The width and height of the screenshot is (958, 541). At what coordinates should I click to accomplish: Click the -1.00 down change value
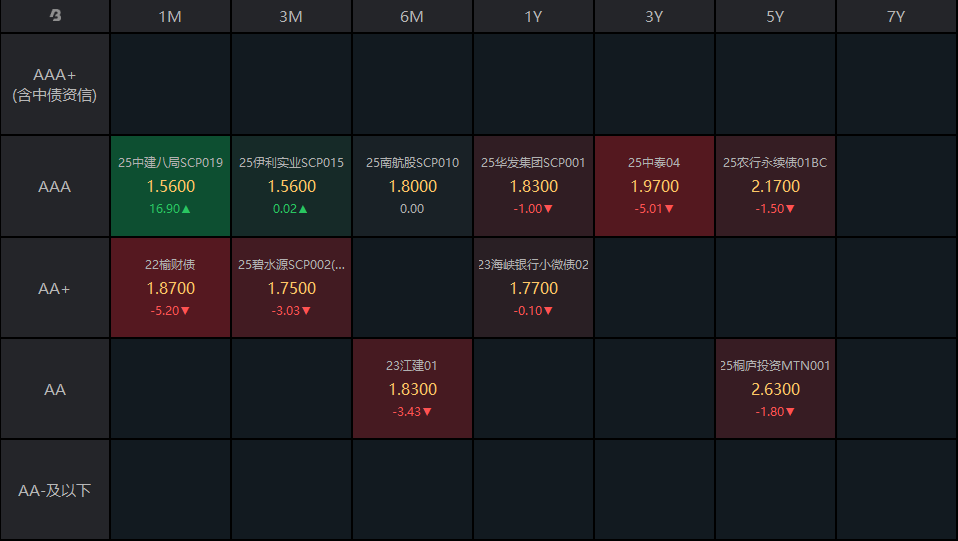533,209
